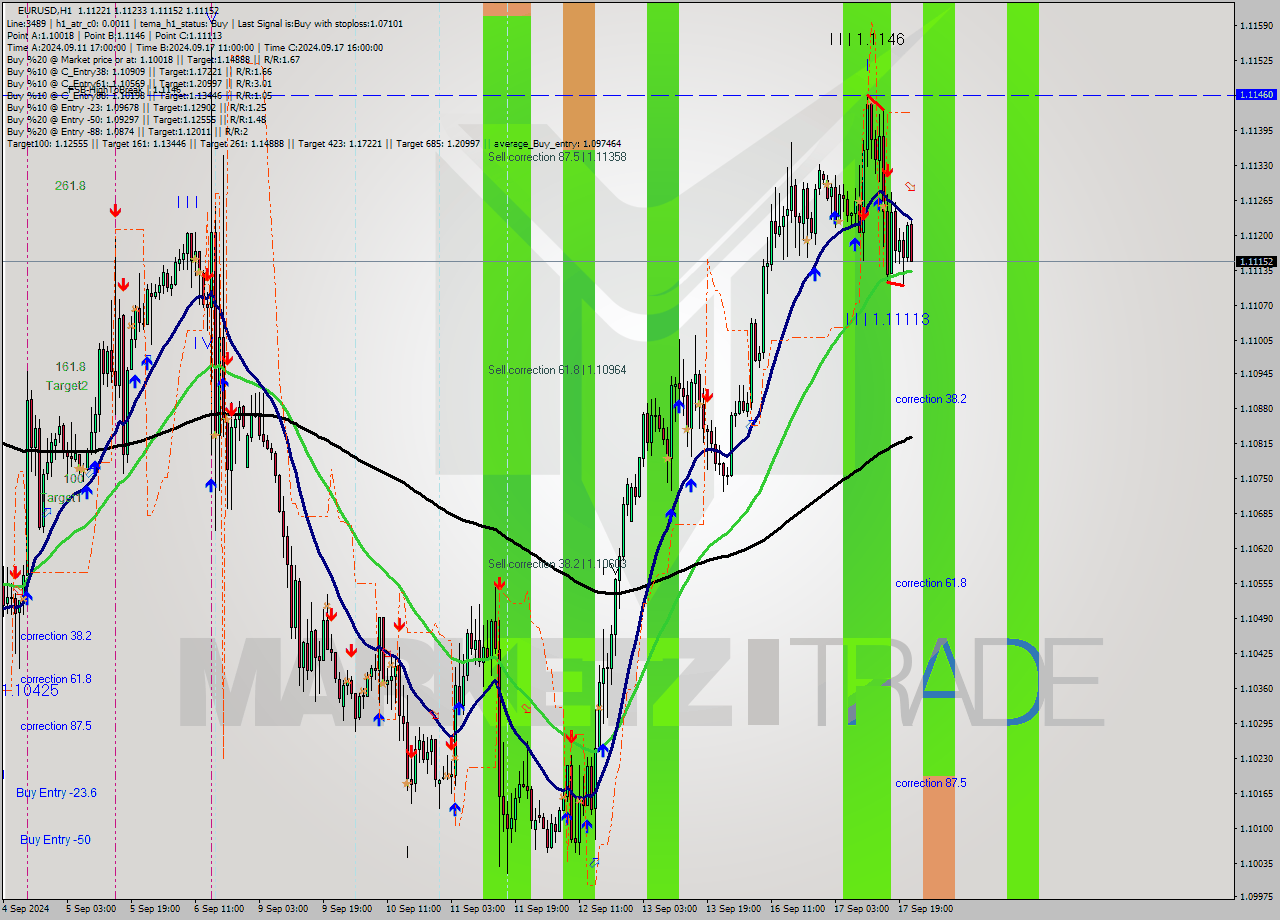1280x920 pixels.
Task: Click the '16 Sep 11:00' time label
Action: [x=797, y=909]
